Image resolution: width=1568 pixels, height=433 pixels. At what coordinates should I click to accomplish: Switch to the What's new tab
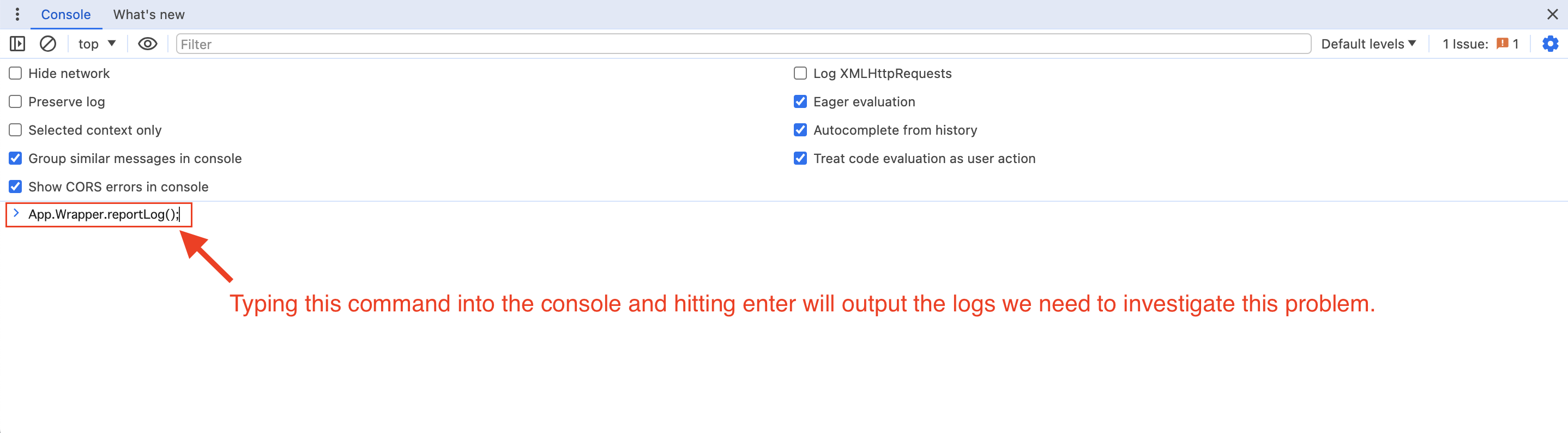pos(148,15)
